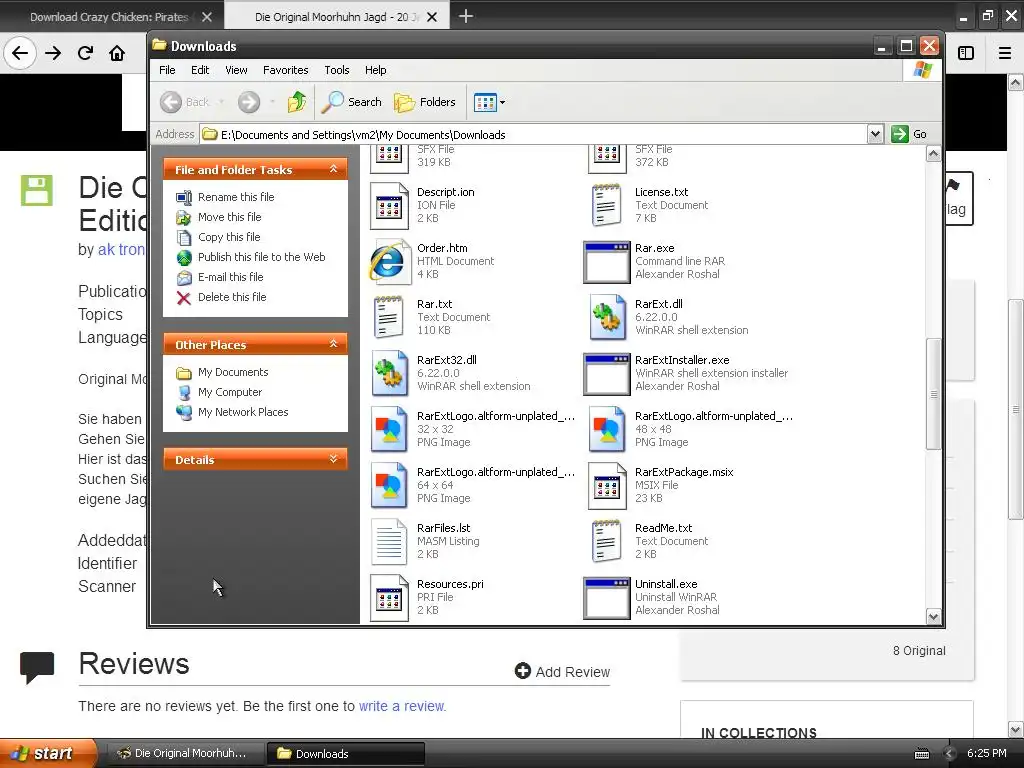The image size is (1024, 768).
Task: Click the Go button next to address
Action: pos(909,134)
